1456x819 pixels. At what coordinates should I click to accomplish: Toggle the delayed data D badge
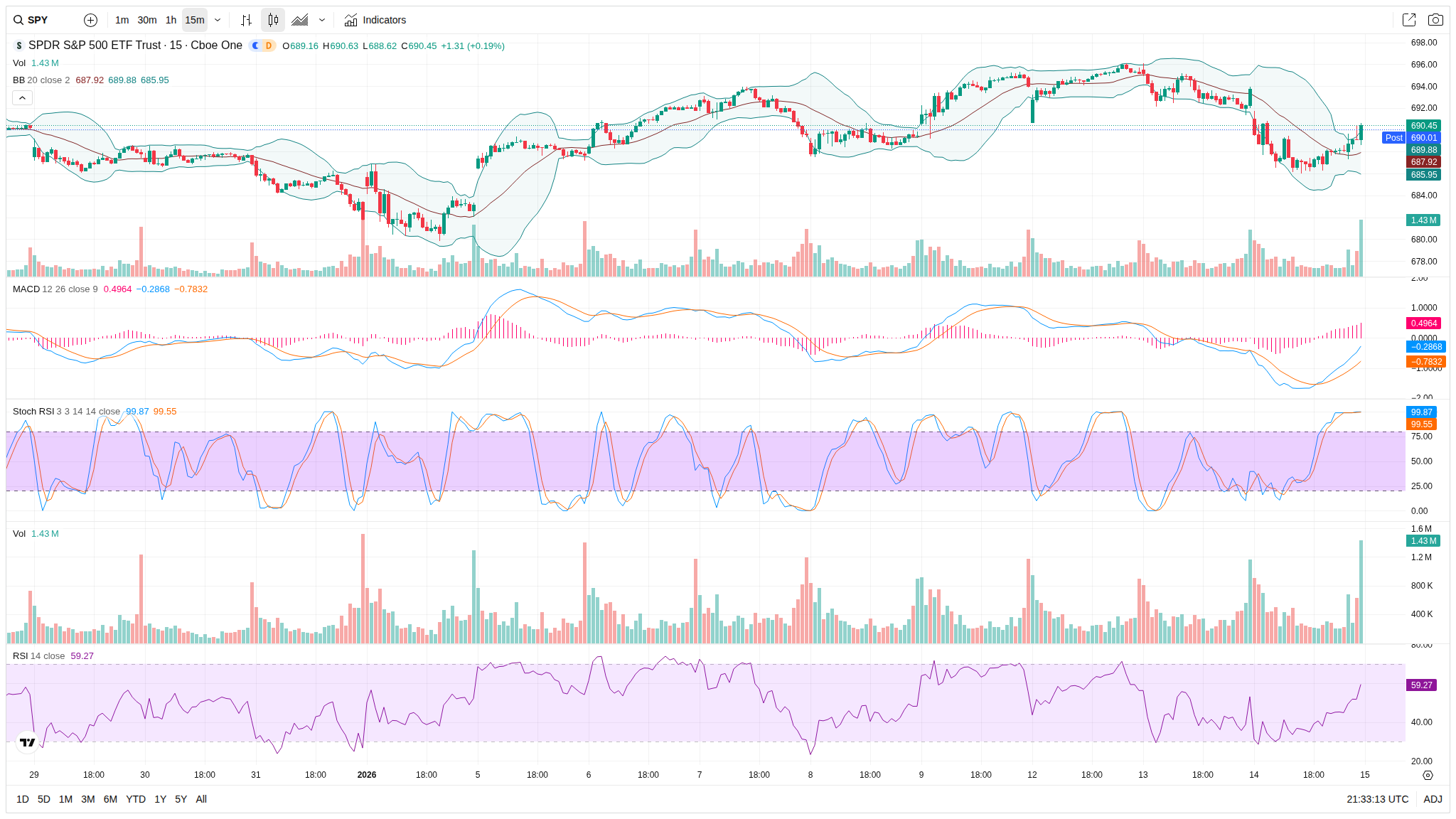(x=269, y=45)
